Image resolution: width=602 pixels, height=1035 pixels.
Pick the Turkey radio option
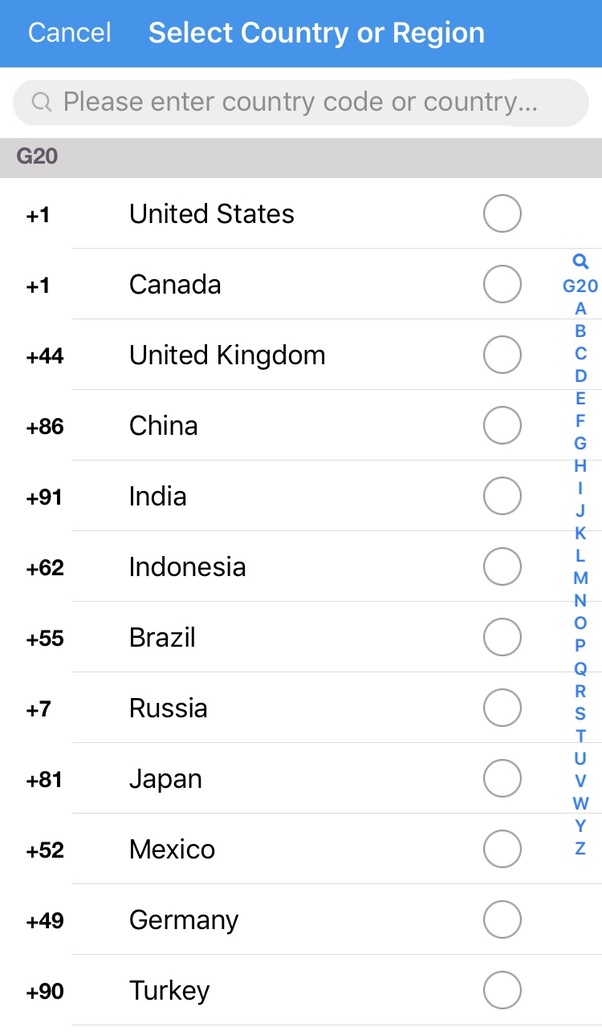click(502, 991)
